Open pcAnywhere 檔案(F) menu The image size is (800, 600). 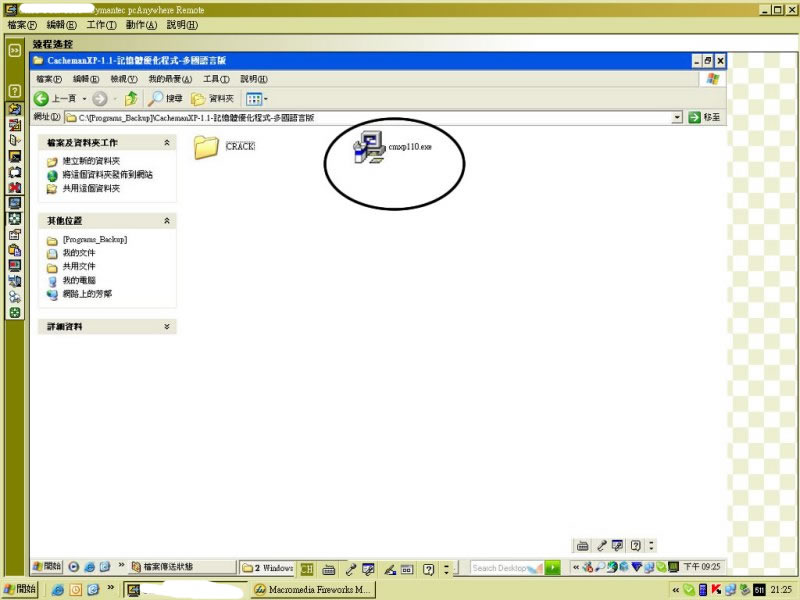click(x=22, y=25)
